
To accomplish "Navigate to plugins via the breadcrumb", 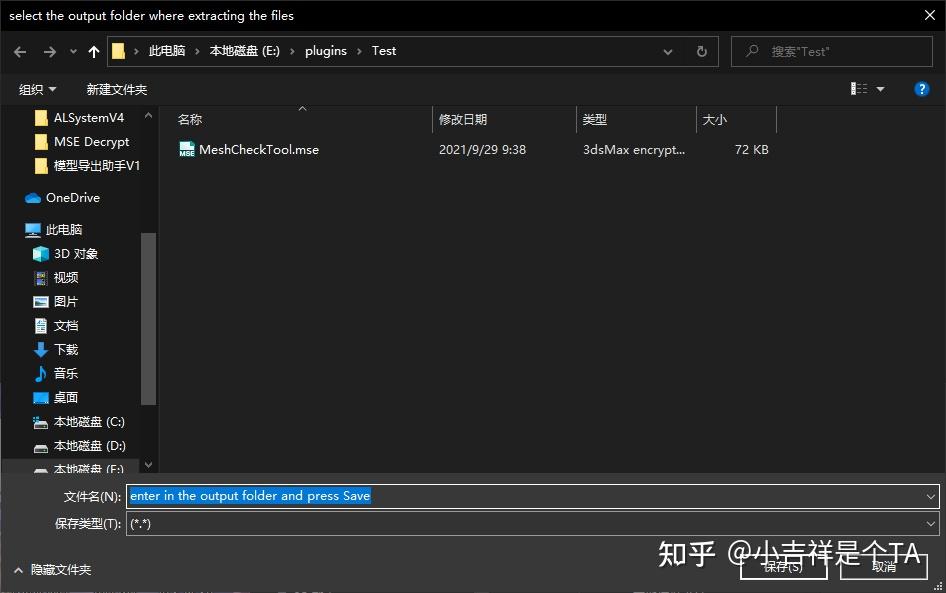I will (325, 51).
